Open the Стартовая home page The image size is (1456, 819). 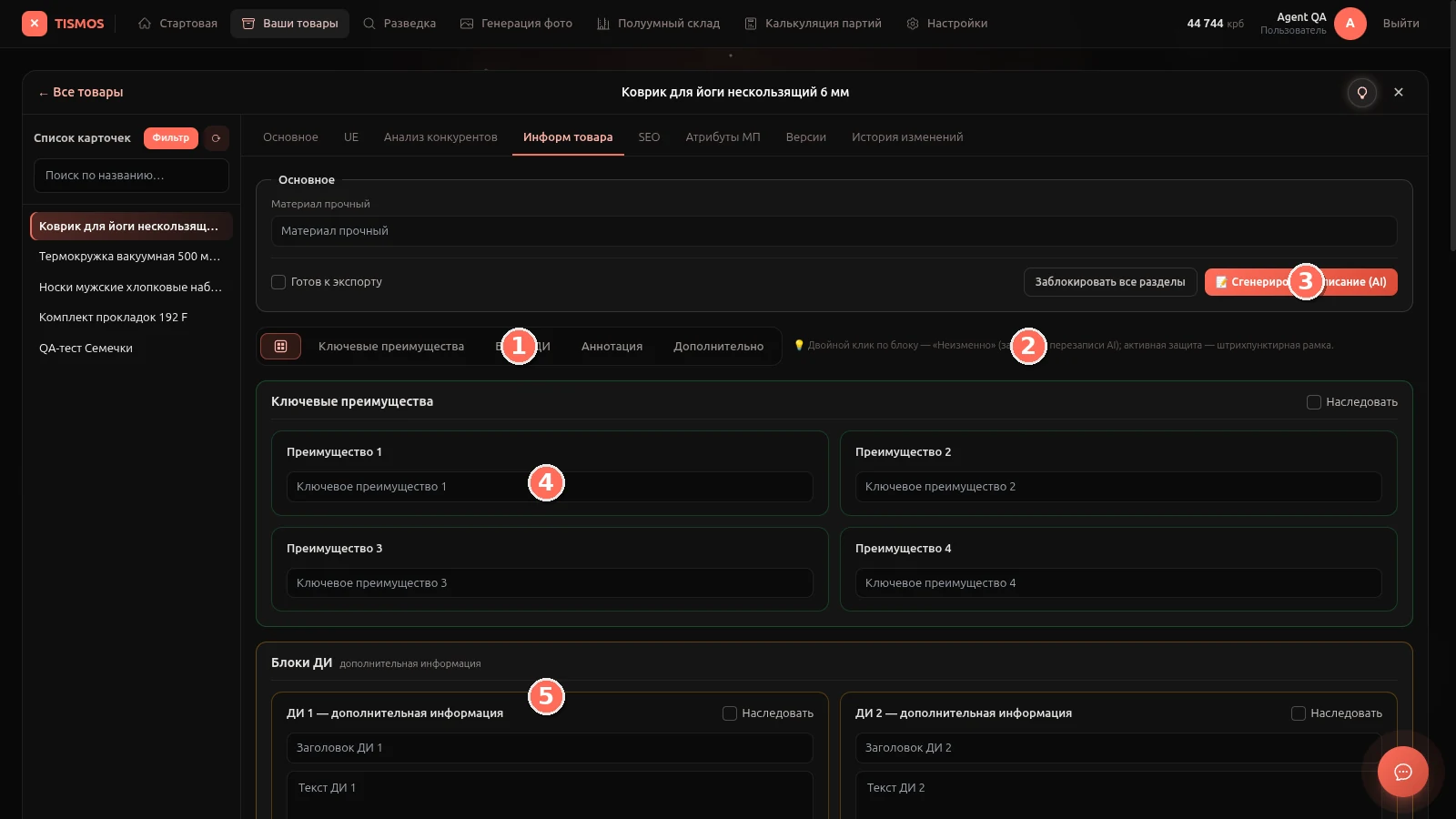click(177, 24)
